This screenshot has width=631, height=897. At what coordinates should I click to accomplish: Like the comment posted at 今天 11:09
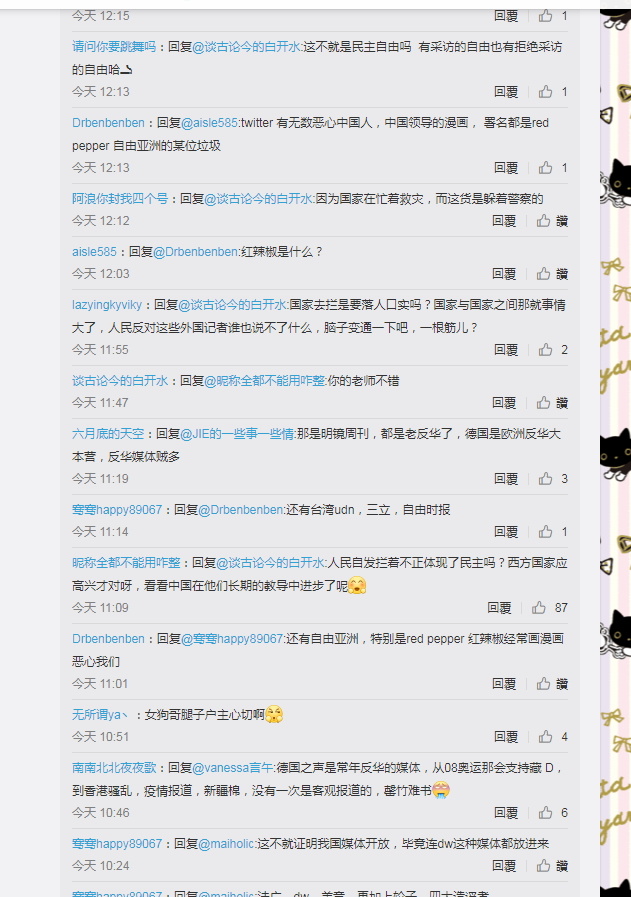[x=538, y=608]
